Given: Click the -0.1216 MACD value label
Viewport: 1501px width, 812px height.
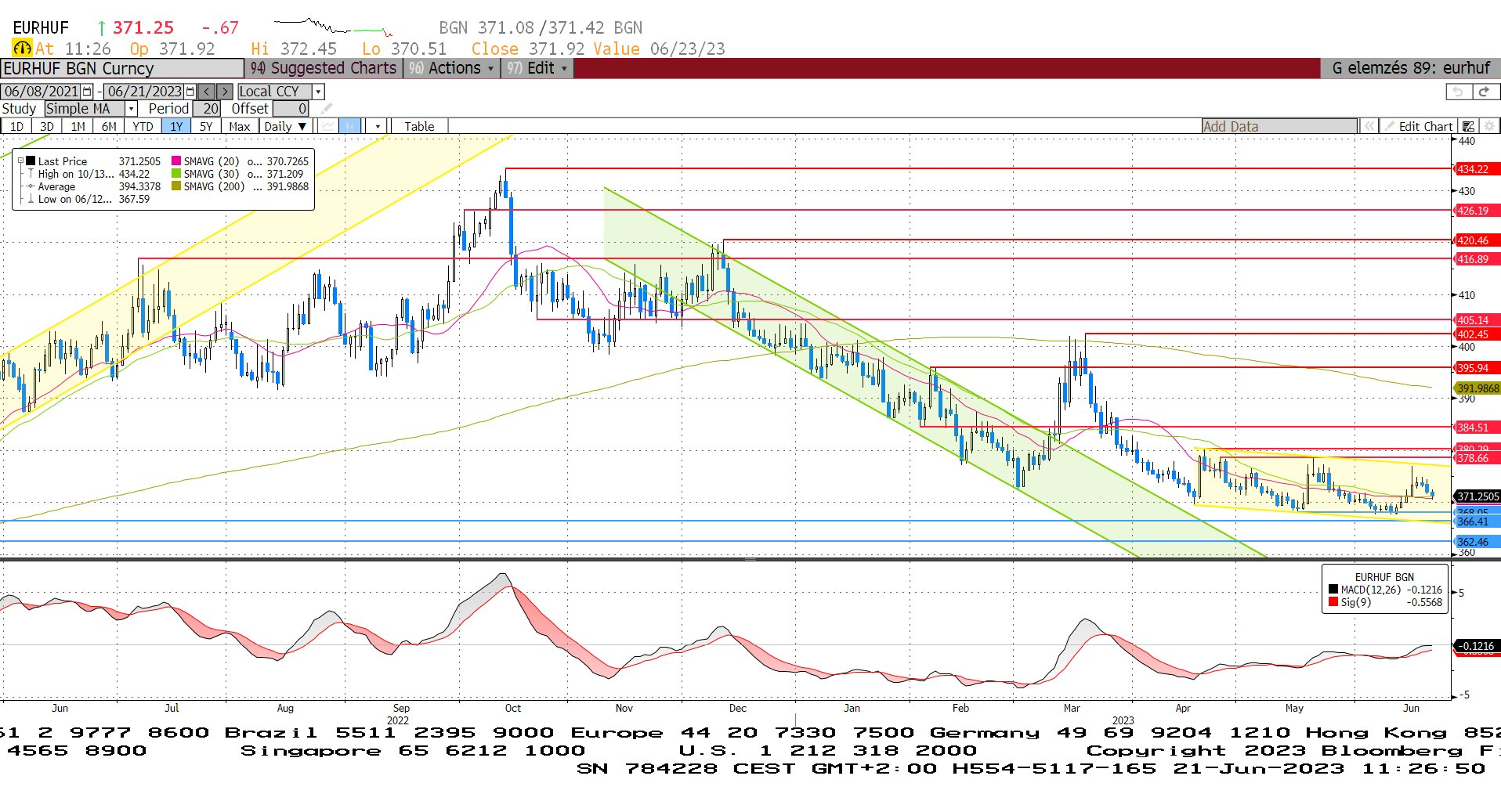Looking at the screenshot, I should [x=1477, y=646].
